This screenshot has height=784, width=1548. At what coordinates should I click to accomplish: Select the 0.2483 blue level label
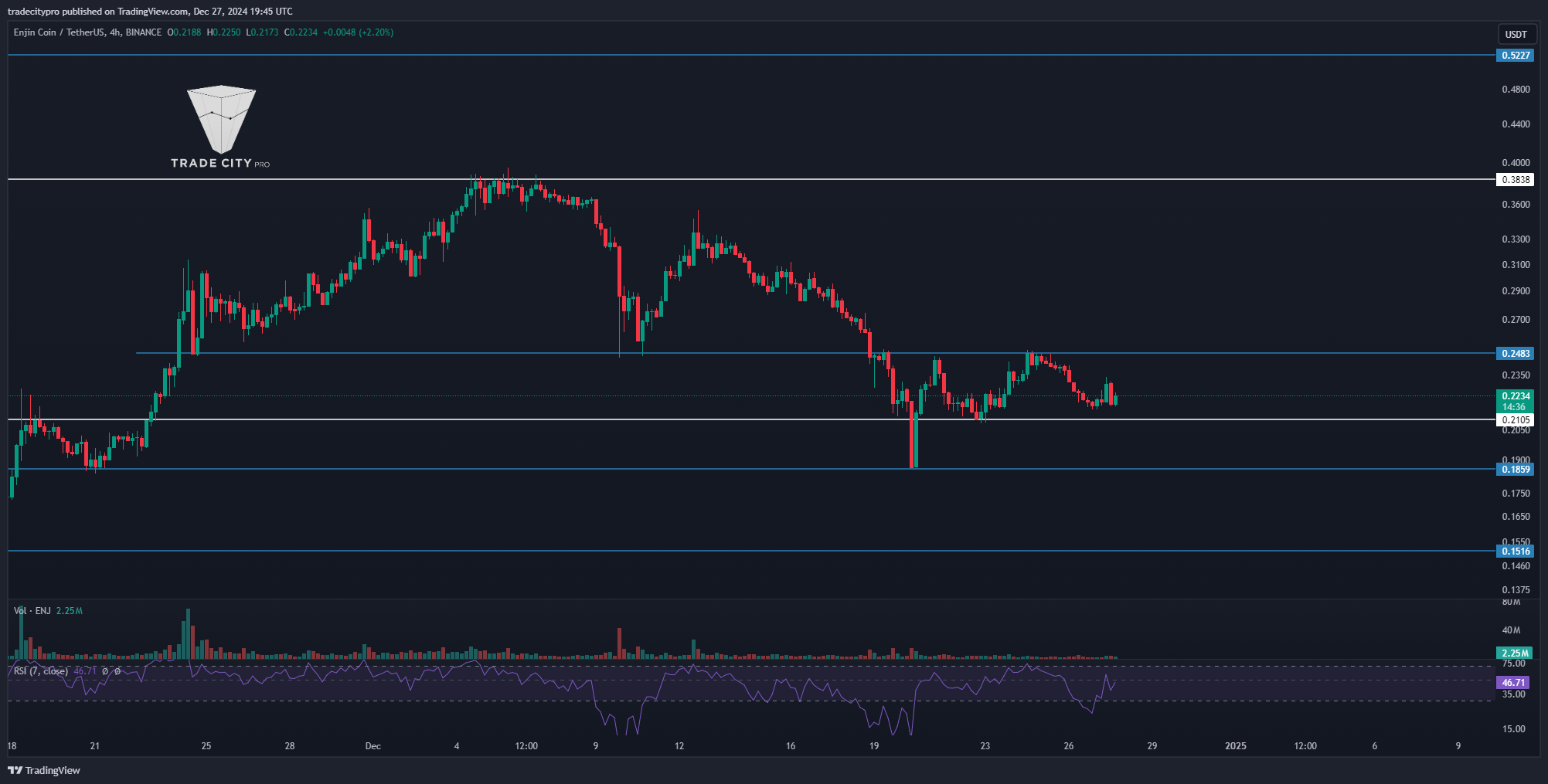pyautogui.click(x=1516, y=354)
